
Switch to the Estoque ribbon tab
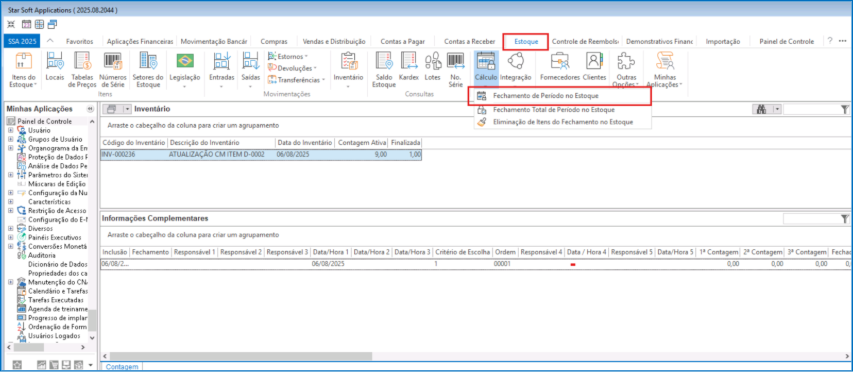coord(526,41)
